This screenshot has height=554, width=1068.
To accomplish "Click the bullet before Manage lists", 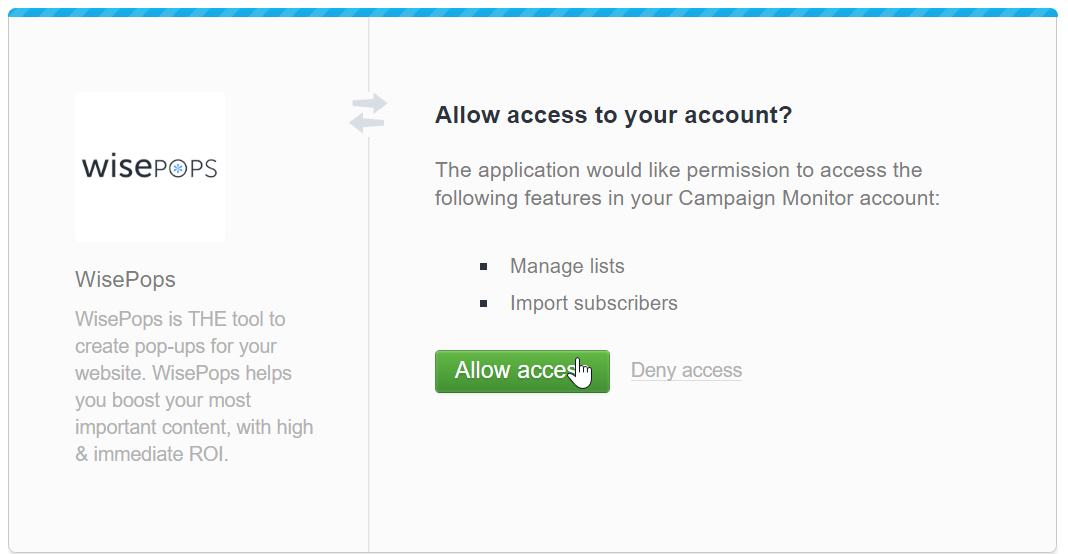I will click(484, 266).
